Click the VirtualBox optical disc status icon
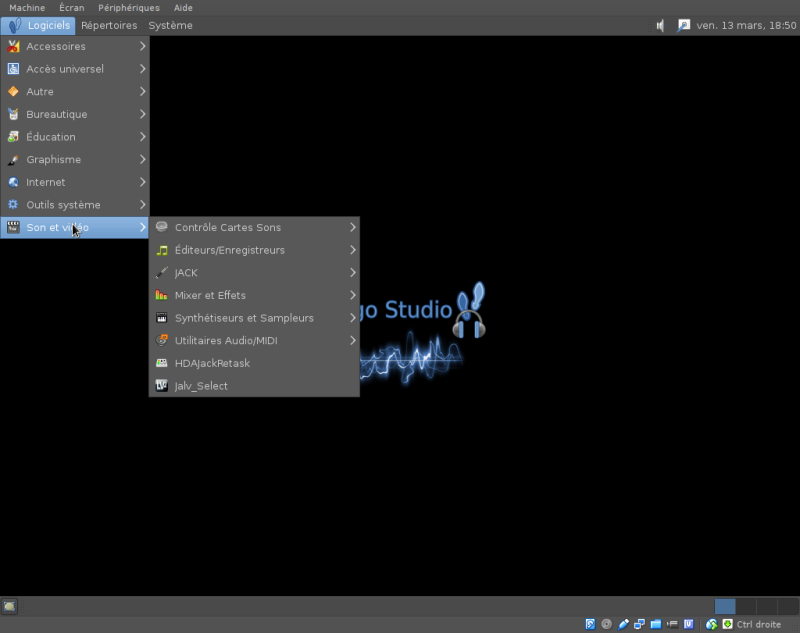The image size is (800, 633). point(607,624)
